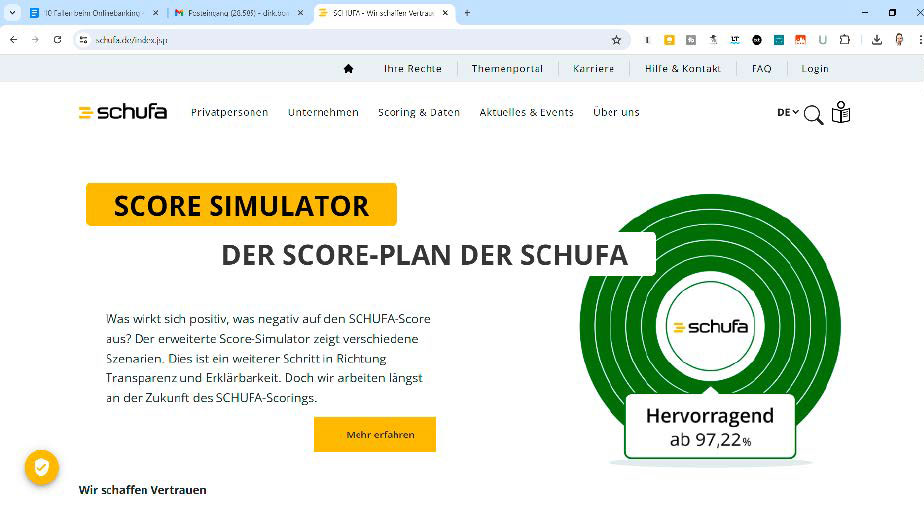Reload the schufa.de page
The image size is (924, 508).
pos(57,39)
